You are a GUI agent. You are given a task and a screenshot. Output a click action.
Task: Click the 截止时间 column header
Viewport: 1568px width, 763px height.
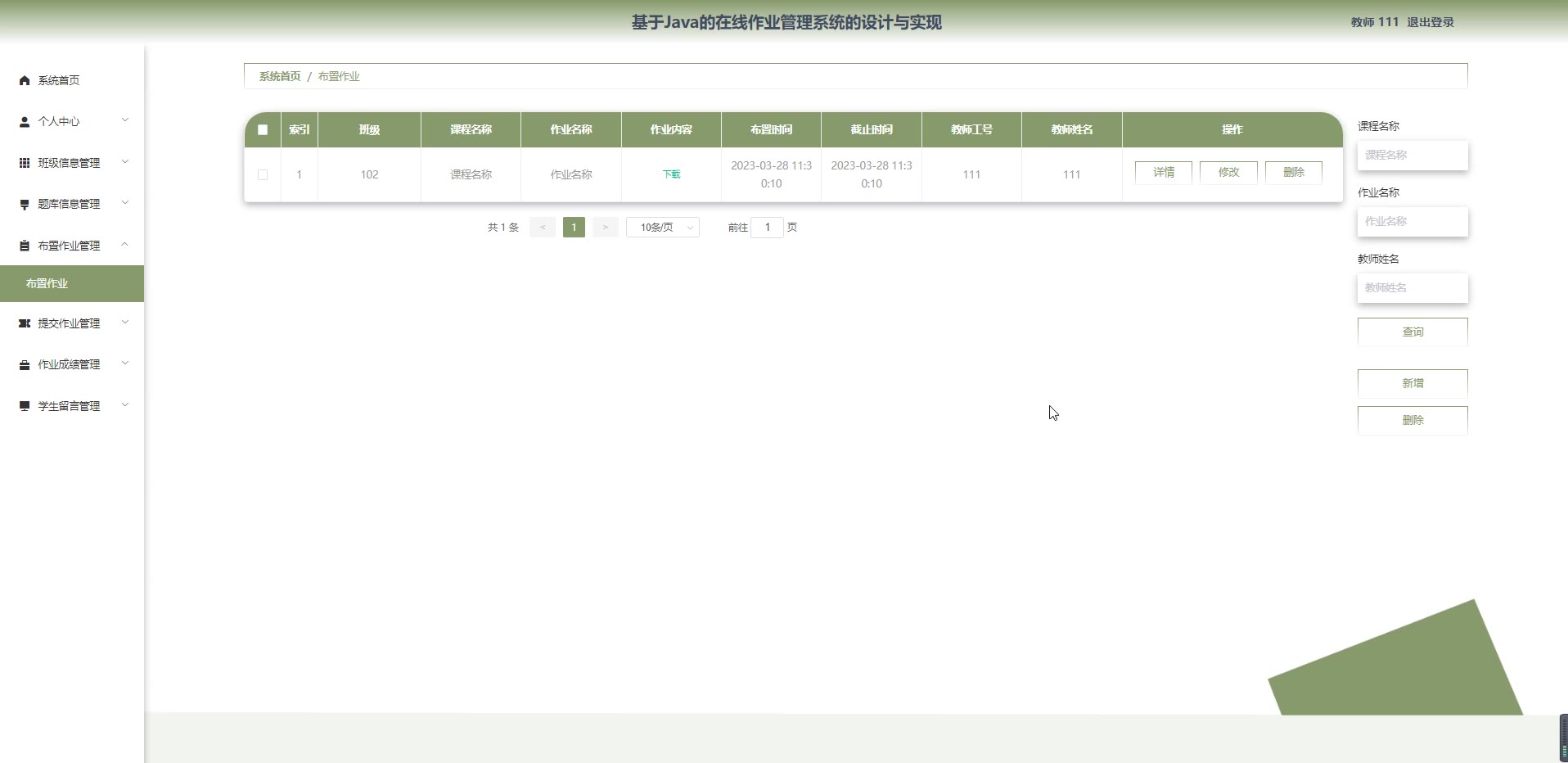(x=872, y=129)
